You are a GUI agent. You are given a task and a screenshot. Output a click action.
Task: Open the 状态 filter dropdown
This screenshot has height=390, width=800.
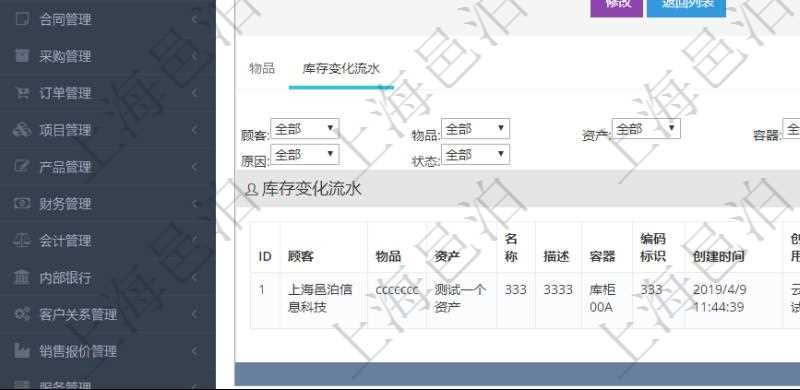(476, 155)
